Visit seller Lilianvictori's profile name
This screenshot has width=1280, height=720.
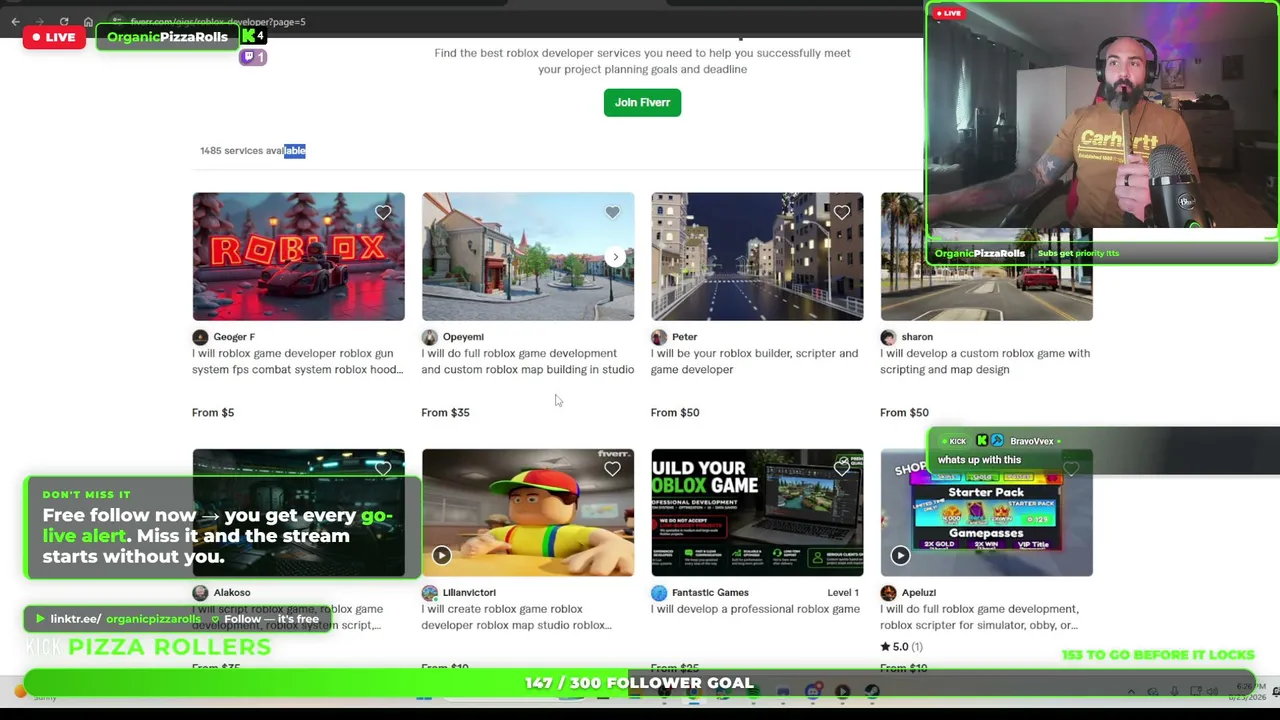pos(469,593)
